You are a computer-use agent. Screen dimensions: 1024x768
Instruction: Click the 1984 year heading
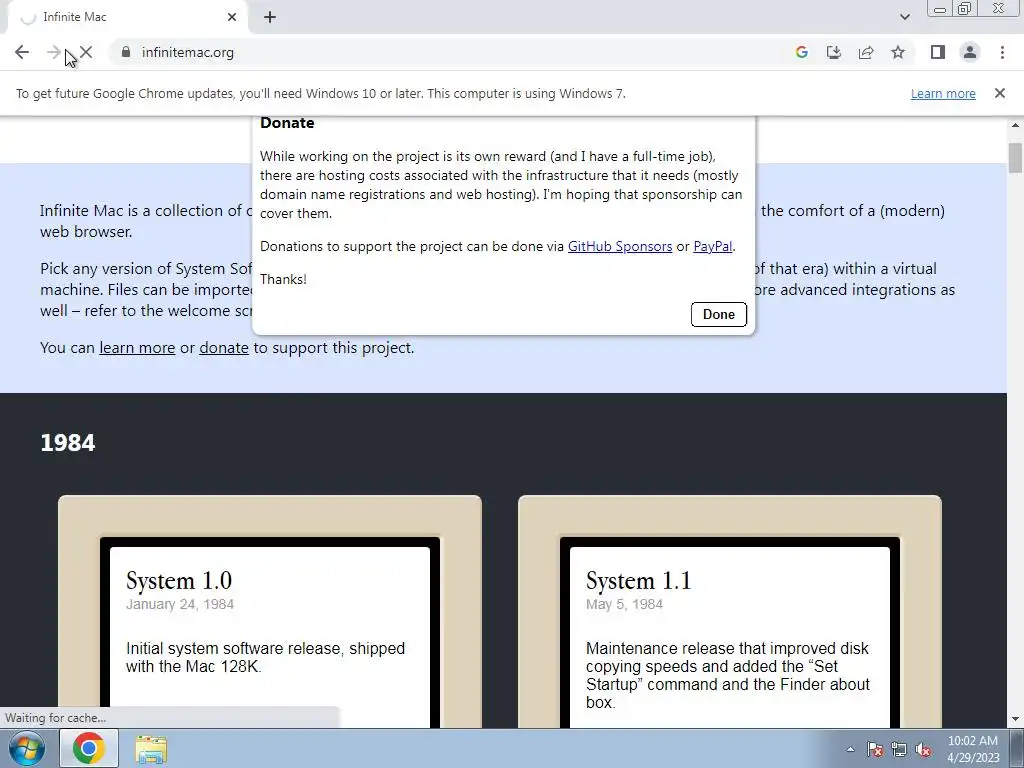pos(68,443)
